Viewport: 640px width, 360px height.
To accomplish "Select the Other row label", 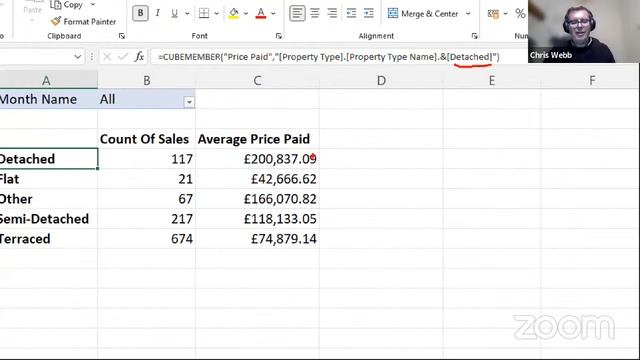I will [x=49, y=199].
